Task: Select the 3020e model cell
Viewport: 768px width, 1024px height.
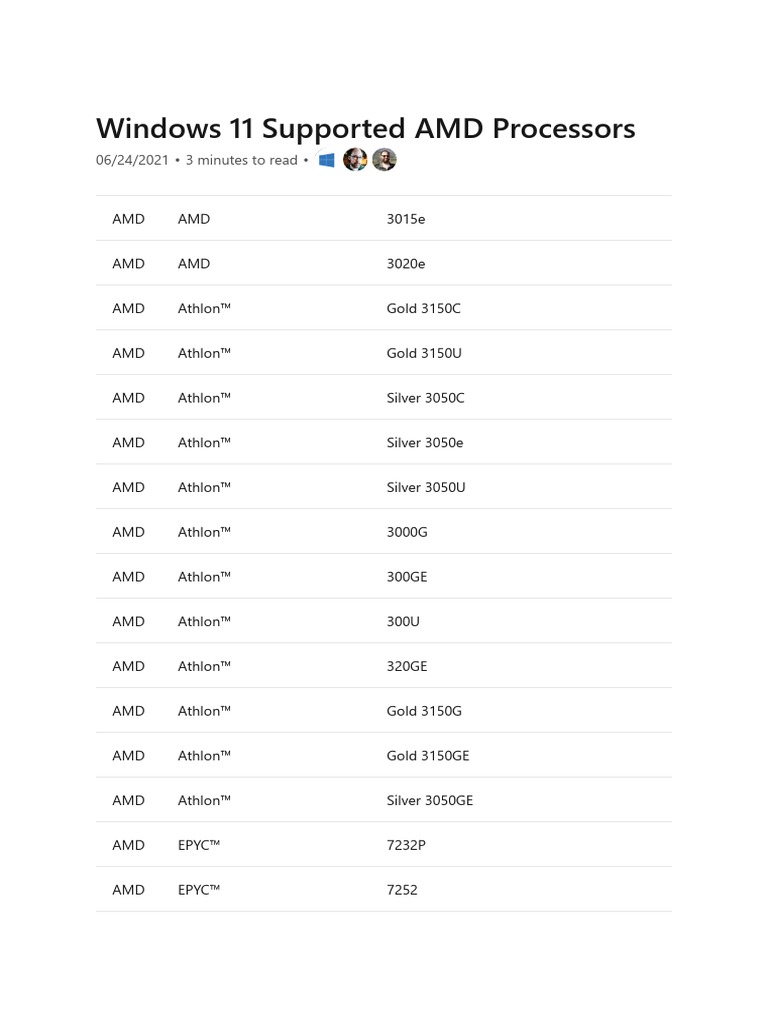Action: click(406, 264)
